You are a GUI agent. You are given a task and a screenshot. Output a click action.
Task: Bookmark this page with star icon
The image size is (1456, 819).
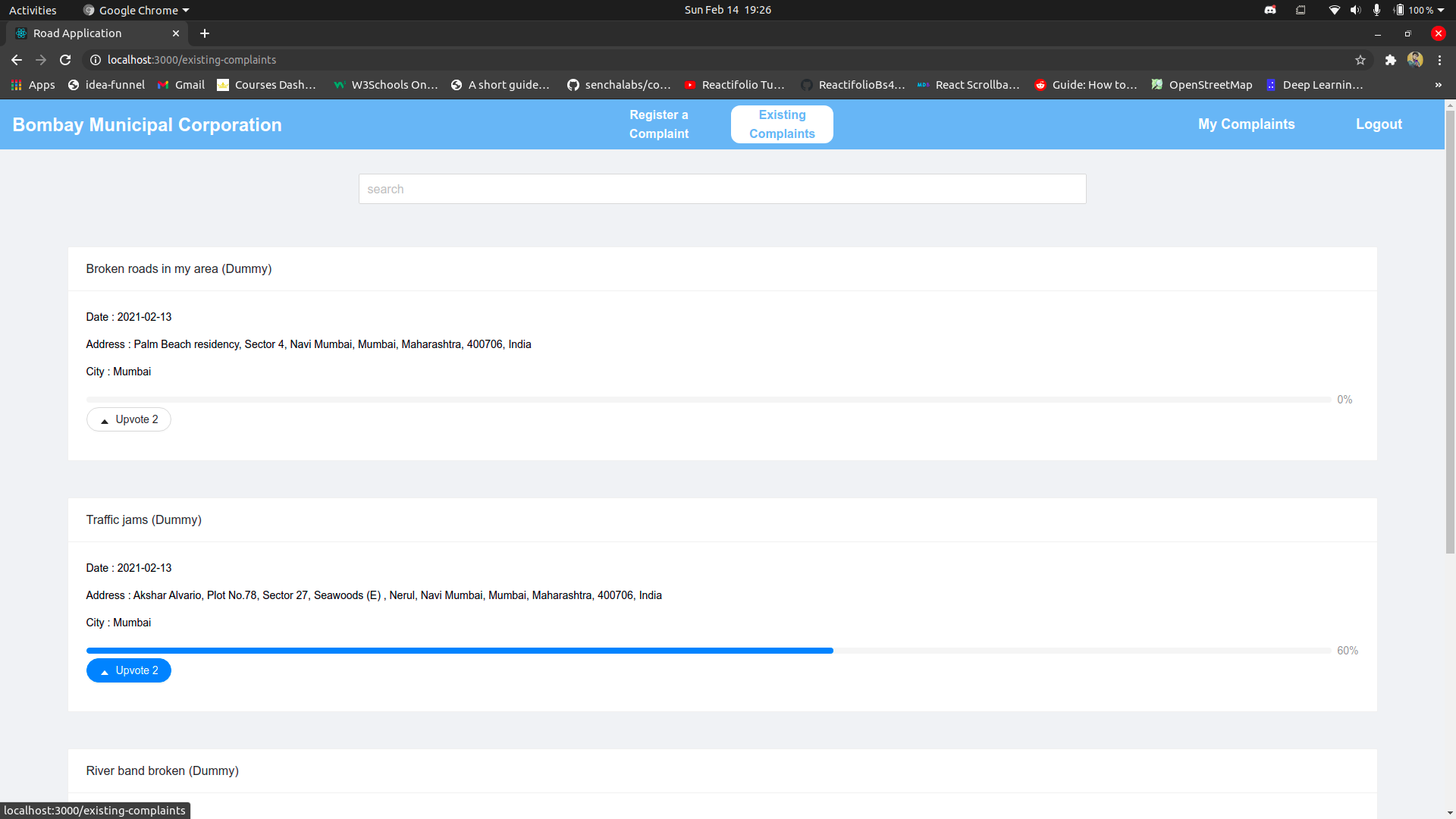pos(1360,60)
